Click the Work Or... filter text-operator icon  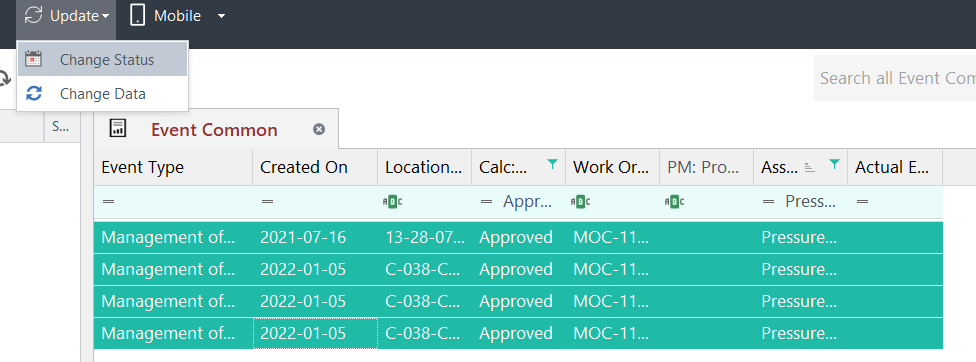[581, 202]
